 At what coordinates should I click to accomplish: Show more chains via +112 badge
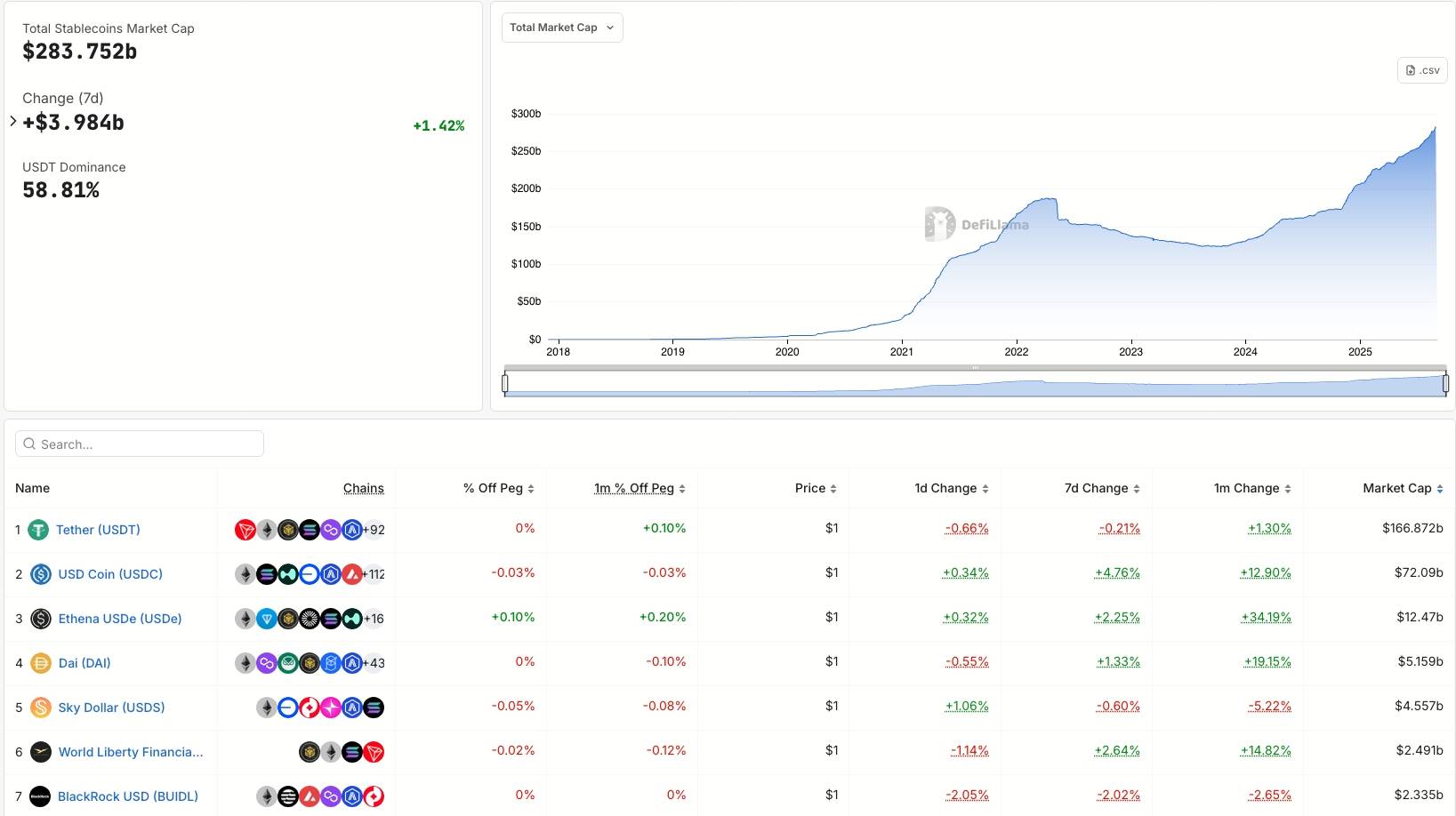point(374,574)
